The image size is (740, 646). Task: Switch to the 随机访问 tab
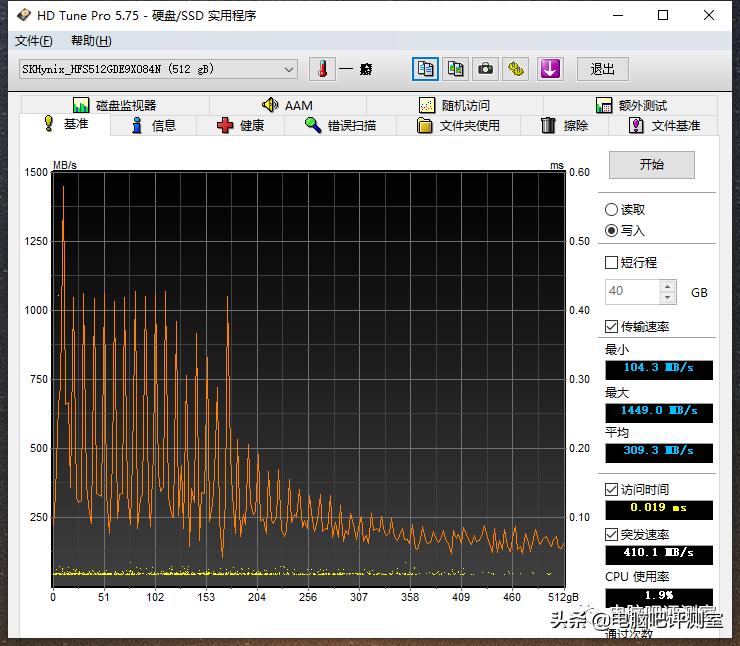[x=454, y=105]
